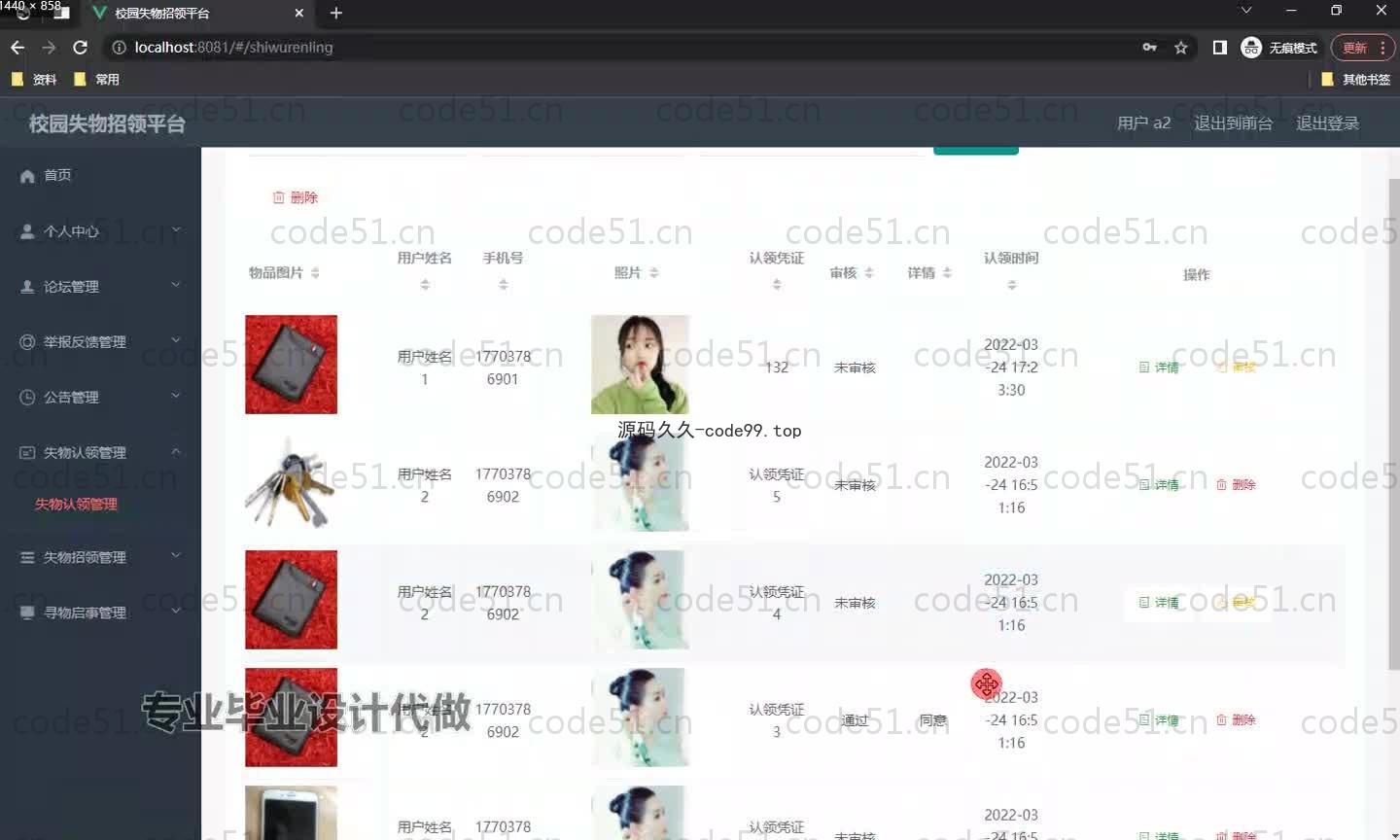This screenshot has height=840, width=1400.
Task: Click chevron next to 公告管理
Action: tap(176, 396)
